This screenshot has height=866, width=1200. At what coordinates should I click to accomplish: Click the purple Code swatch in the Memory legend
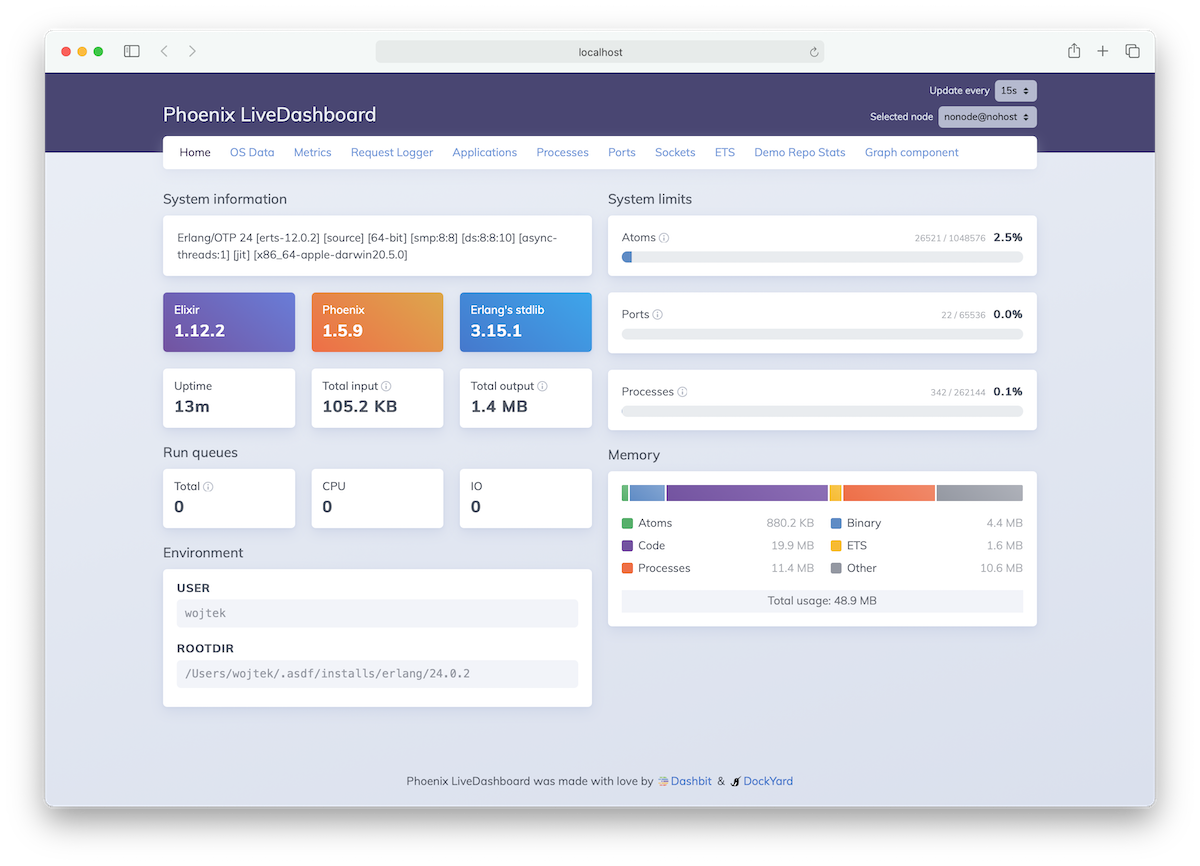(628, 545)
